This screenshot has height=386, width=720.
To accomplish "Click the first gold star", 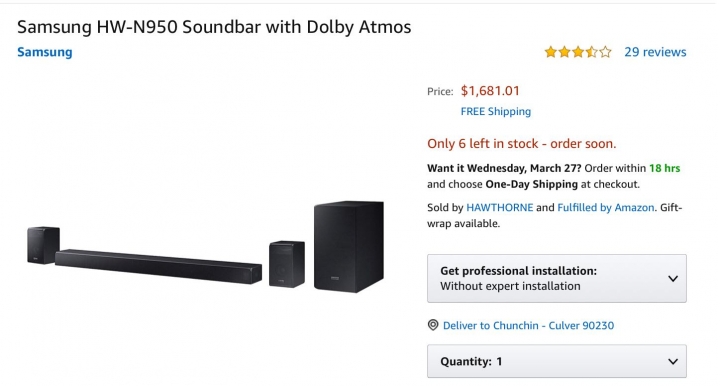I will point(551,52).
